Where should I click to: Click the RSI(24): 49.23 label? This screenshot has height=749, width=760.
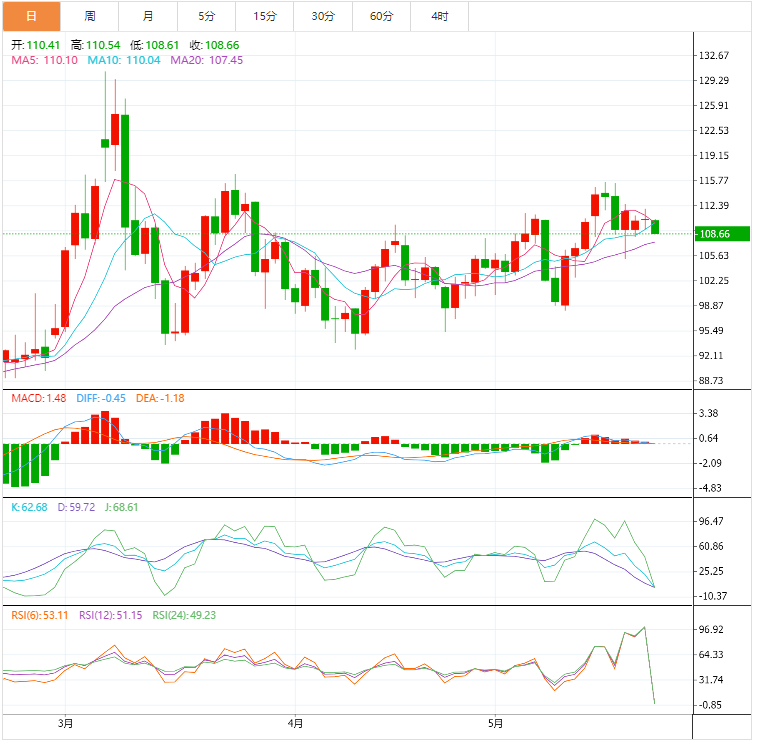point(184,615)
